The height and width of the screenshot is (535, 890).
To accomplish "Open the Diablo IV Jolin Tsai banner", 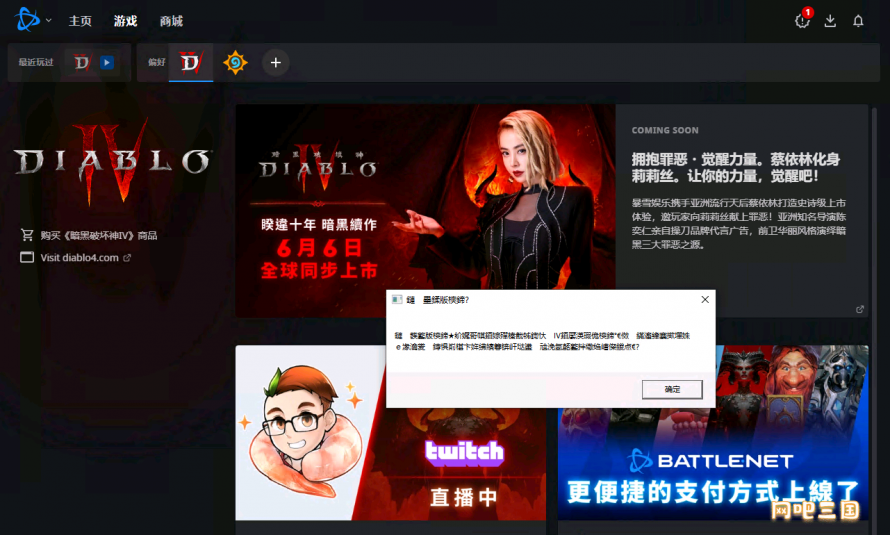I will (425, 210).
